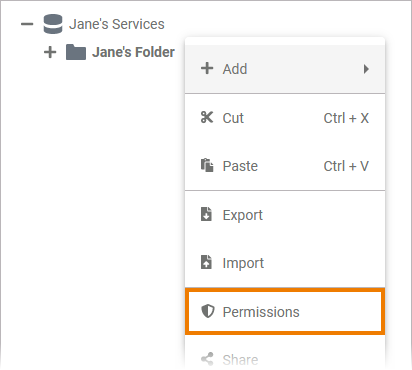The image size is (412, 370).
Task: Click the Import file icon
Action: (x=206, y=262)
